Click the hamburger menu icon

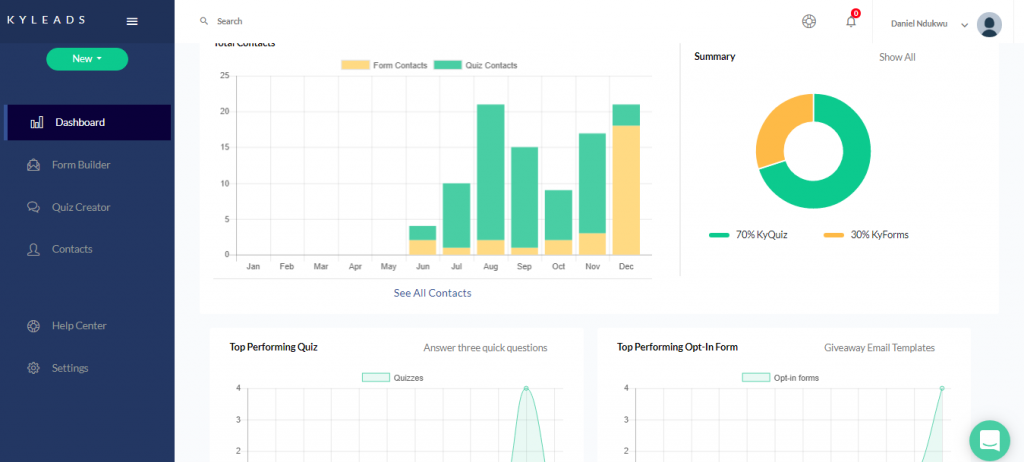[132, 21]
